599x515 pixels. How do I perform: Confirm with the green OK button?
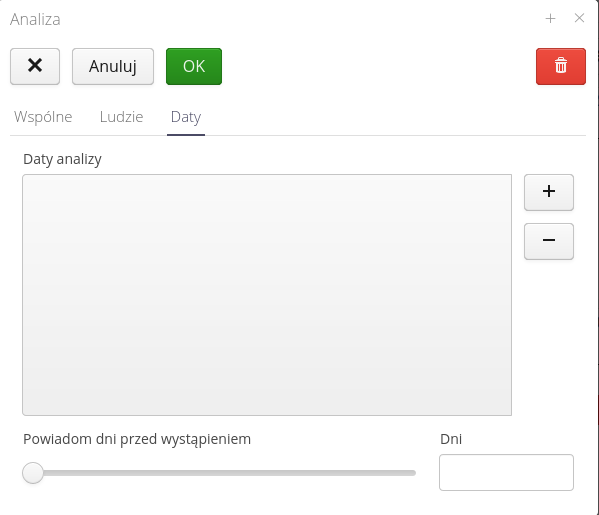194,66
